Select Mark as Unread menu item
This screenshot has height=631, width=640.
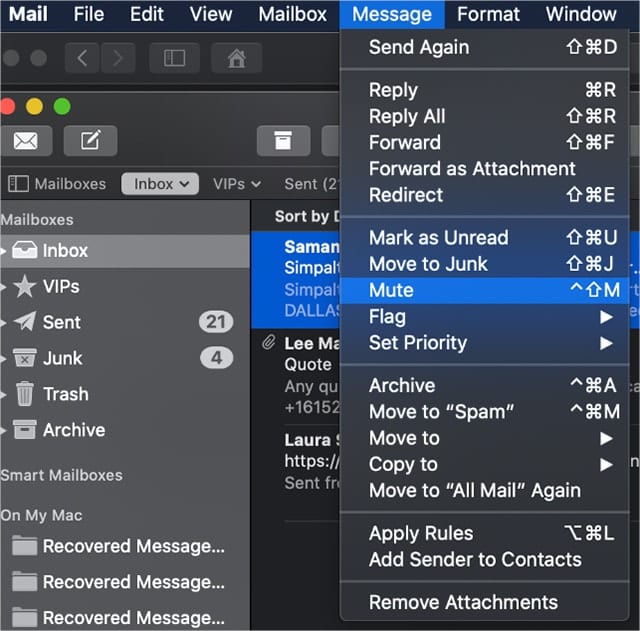pos(438,238)
